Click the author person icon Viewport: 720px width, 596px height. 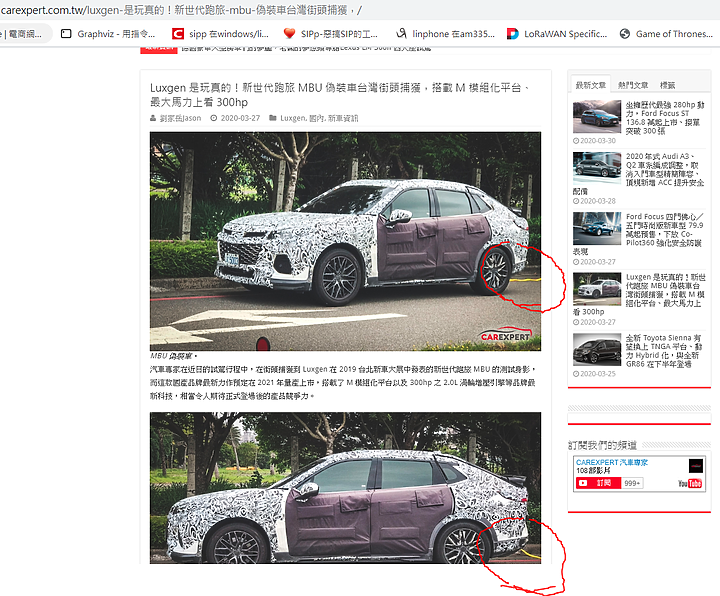(x=153, y=118)
